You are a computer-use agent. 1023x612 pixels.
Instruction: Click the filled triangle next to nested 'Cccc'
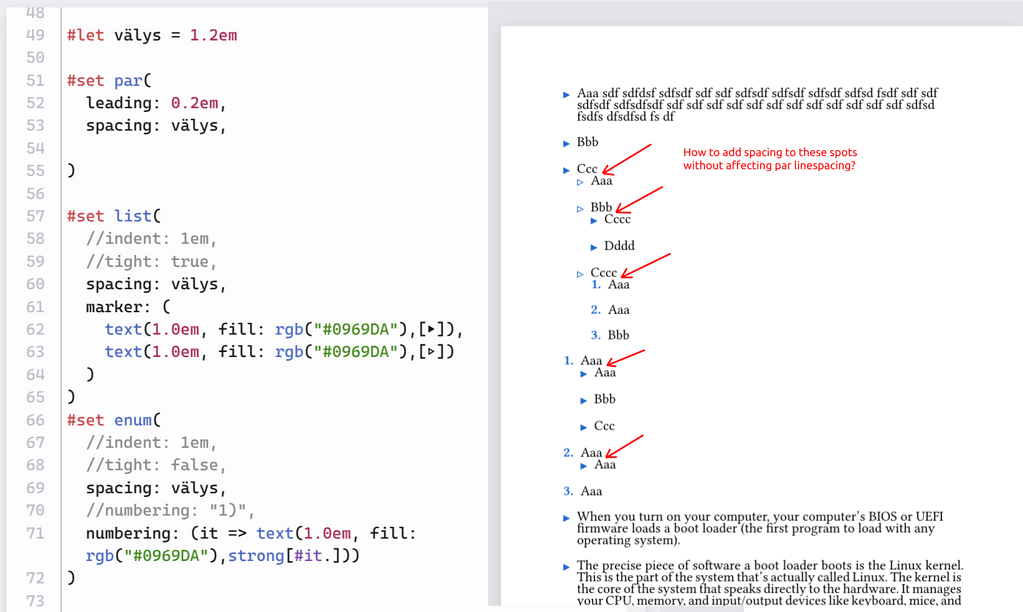[594, 219]
